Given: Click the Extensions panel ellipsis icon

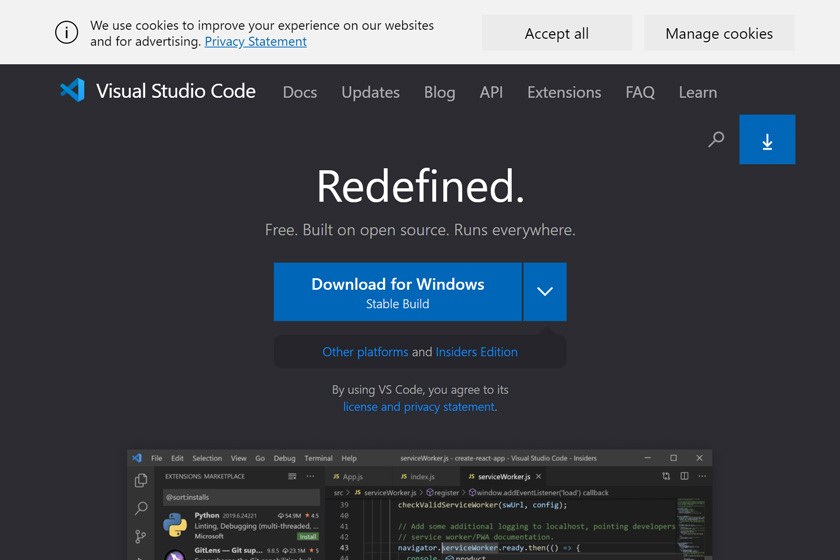Looking at the screenshot, I should tap(310, 476).
